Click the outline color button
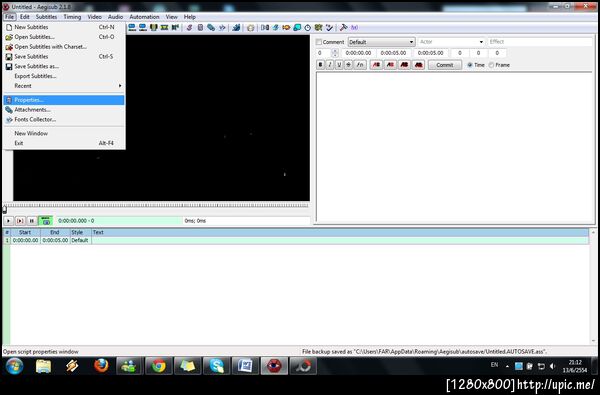Viewport: 600px width, 395px height. pos(404,65)
